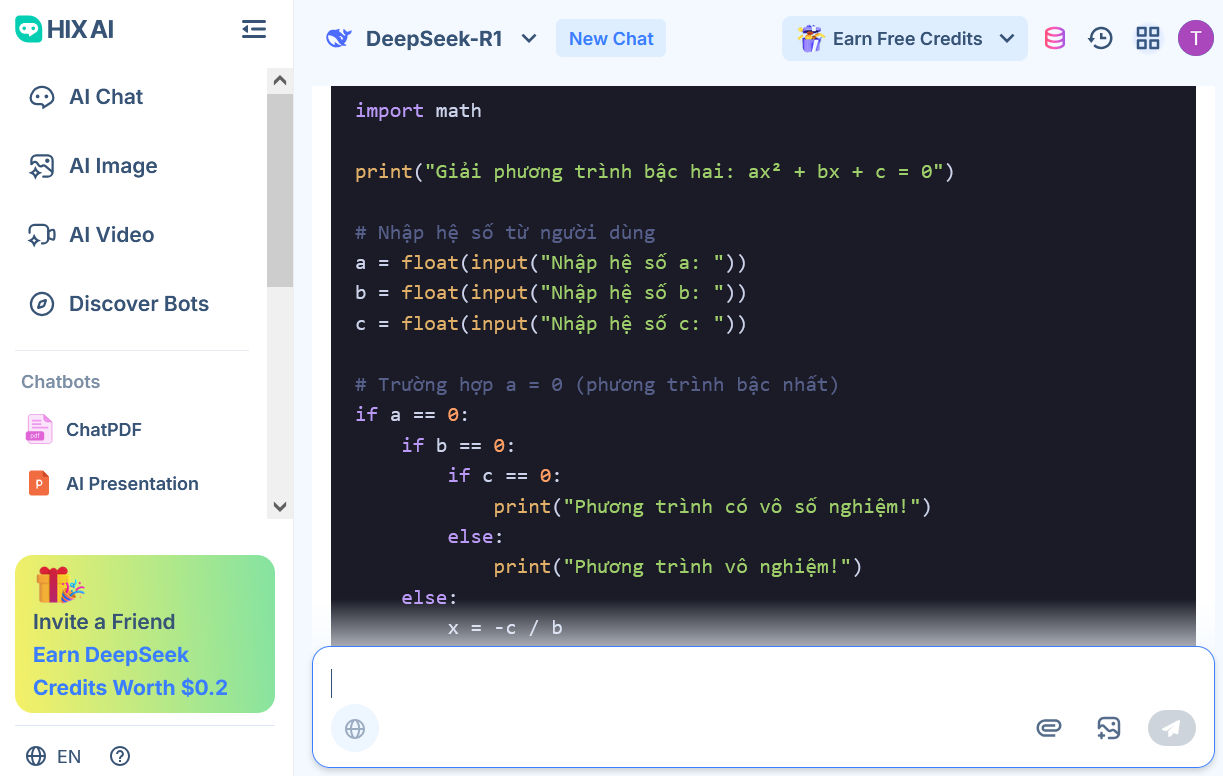Open the pink credits coin stack icon

point(1054,39)
